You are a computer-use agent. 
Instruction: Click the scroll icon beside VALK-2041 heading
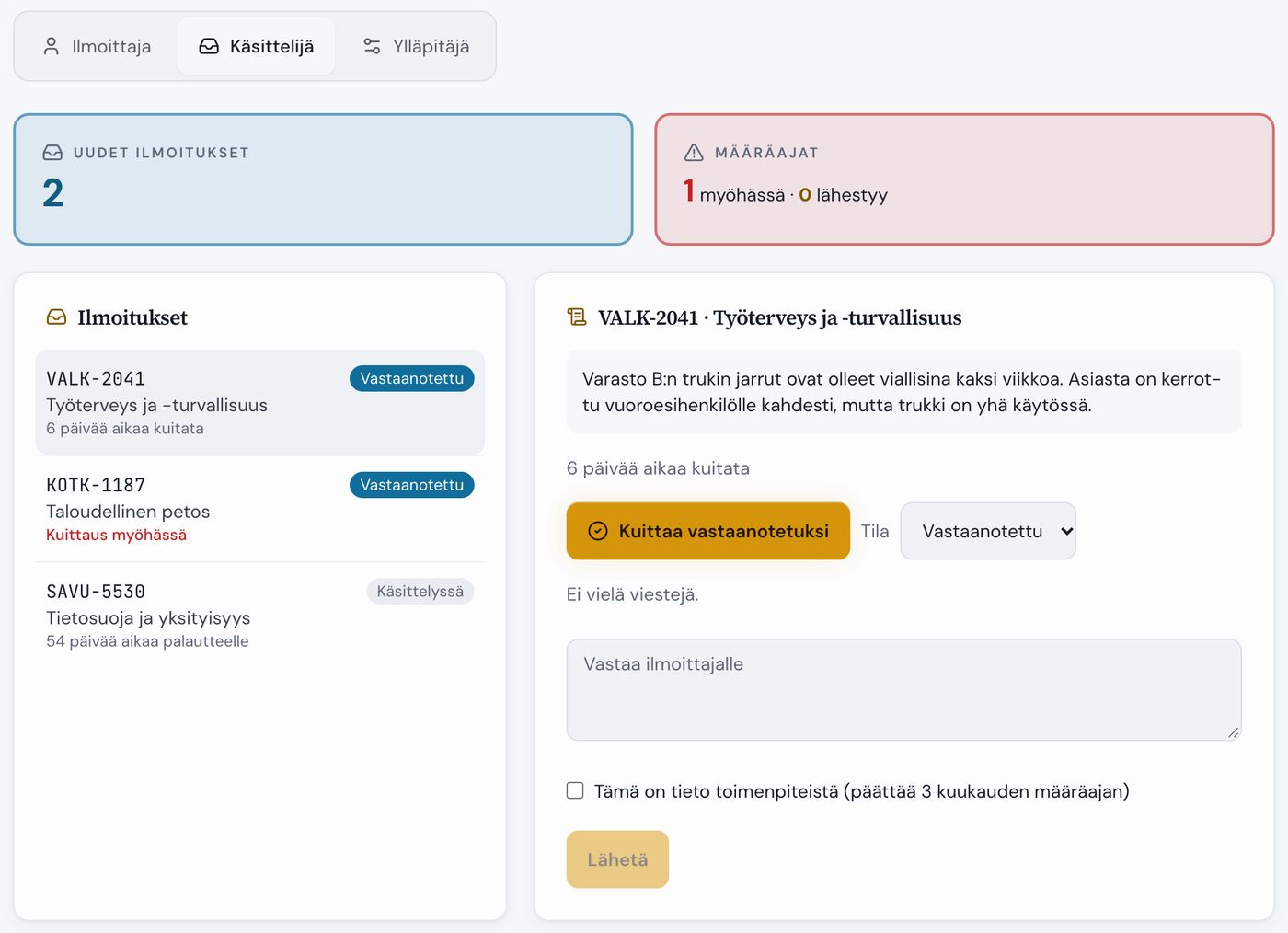coord(577,317)
